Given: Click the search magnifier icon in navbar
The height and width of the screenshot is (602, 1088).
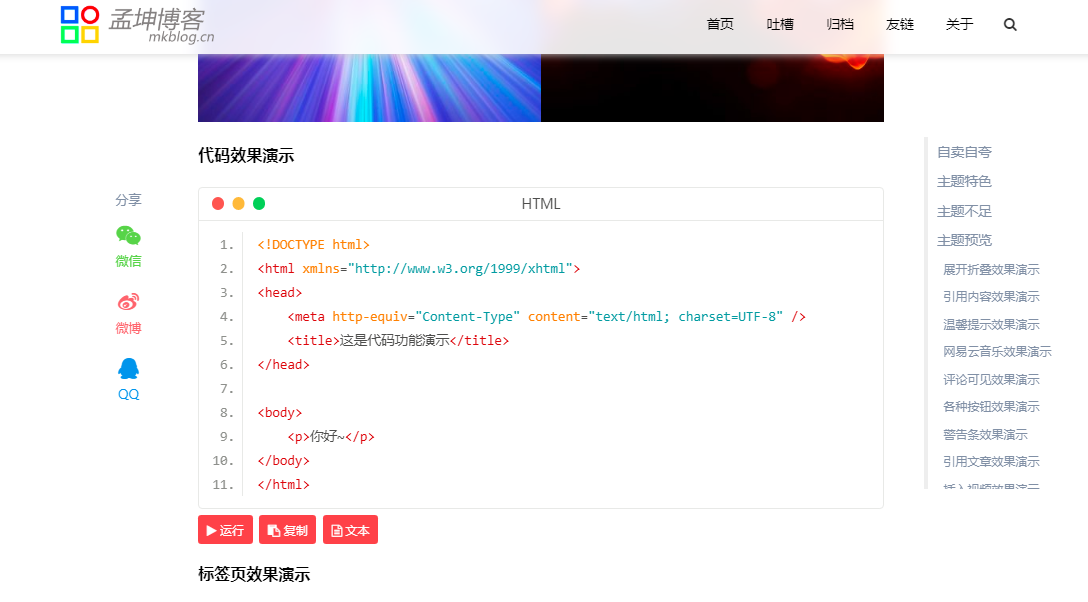Looking at the screenshot, I should coord(1010,25).
